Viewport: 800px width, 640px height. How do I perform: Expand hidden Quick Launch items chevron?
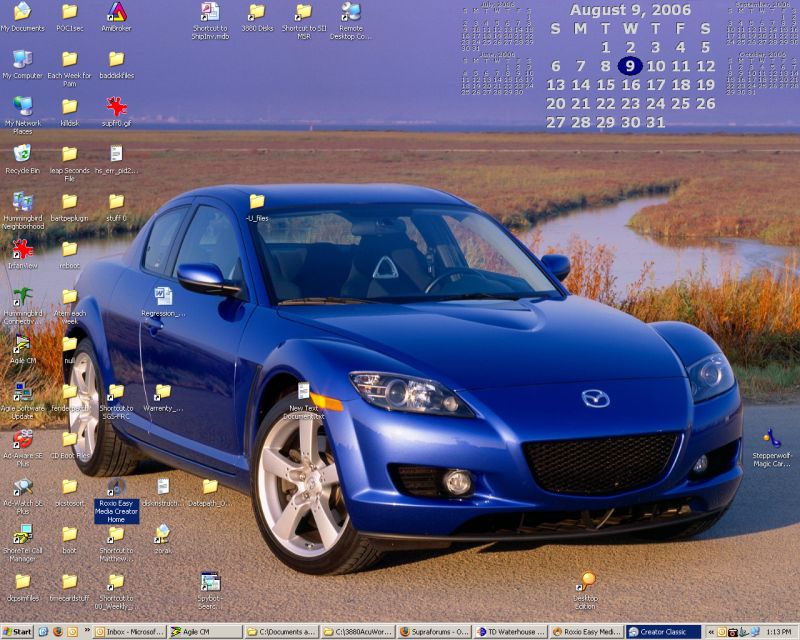87,630
